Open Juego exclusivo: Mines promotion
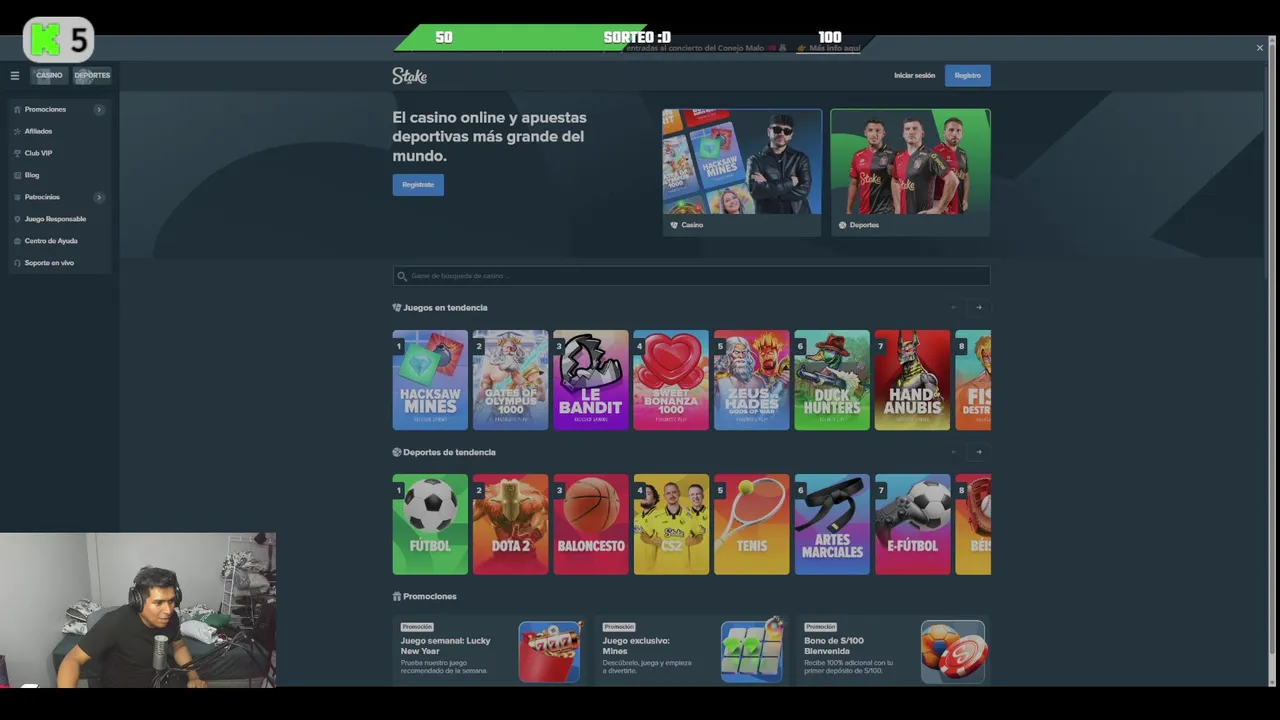This screenshot has height=720, width=1280. (x=691, y=651)
